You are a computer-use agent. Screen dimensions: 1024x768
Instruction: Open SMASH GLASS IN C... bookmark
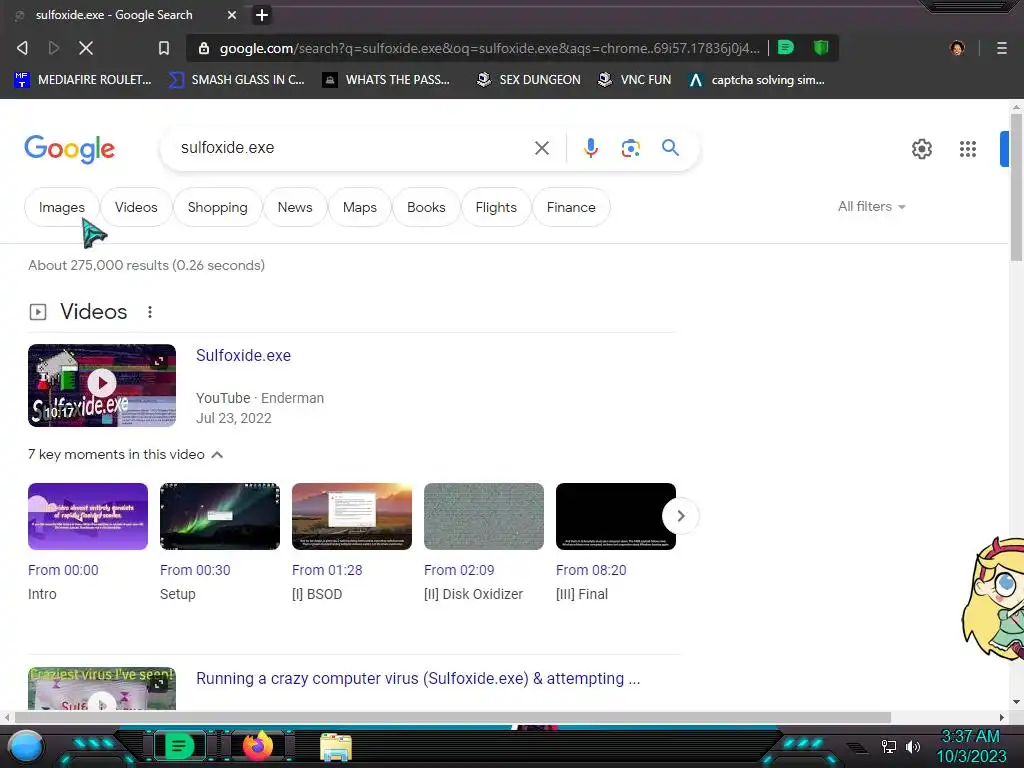point(236,80)
